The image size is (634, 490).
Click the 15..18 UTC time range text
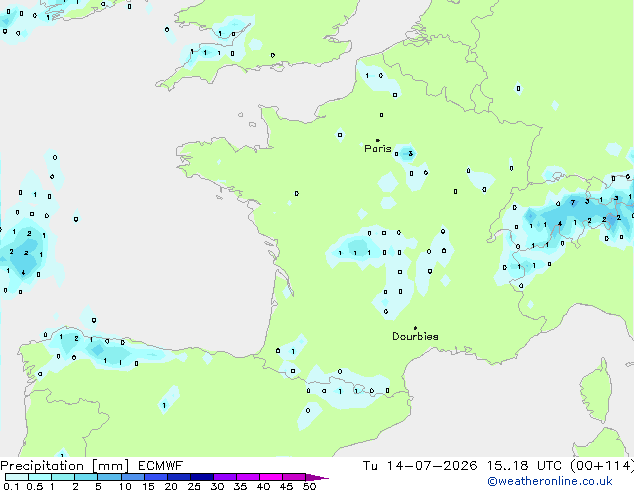524,466
